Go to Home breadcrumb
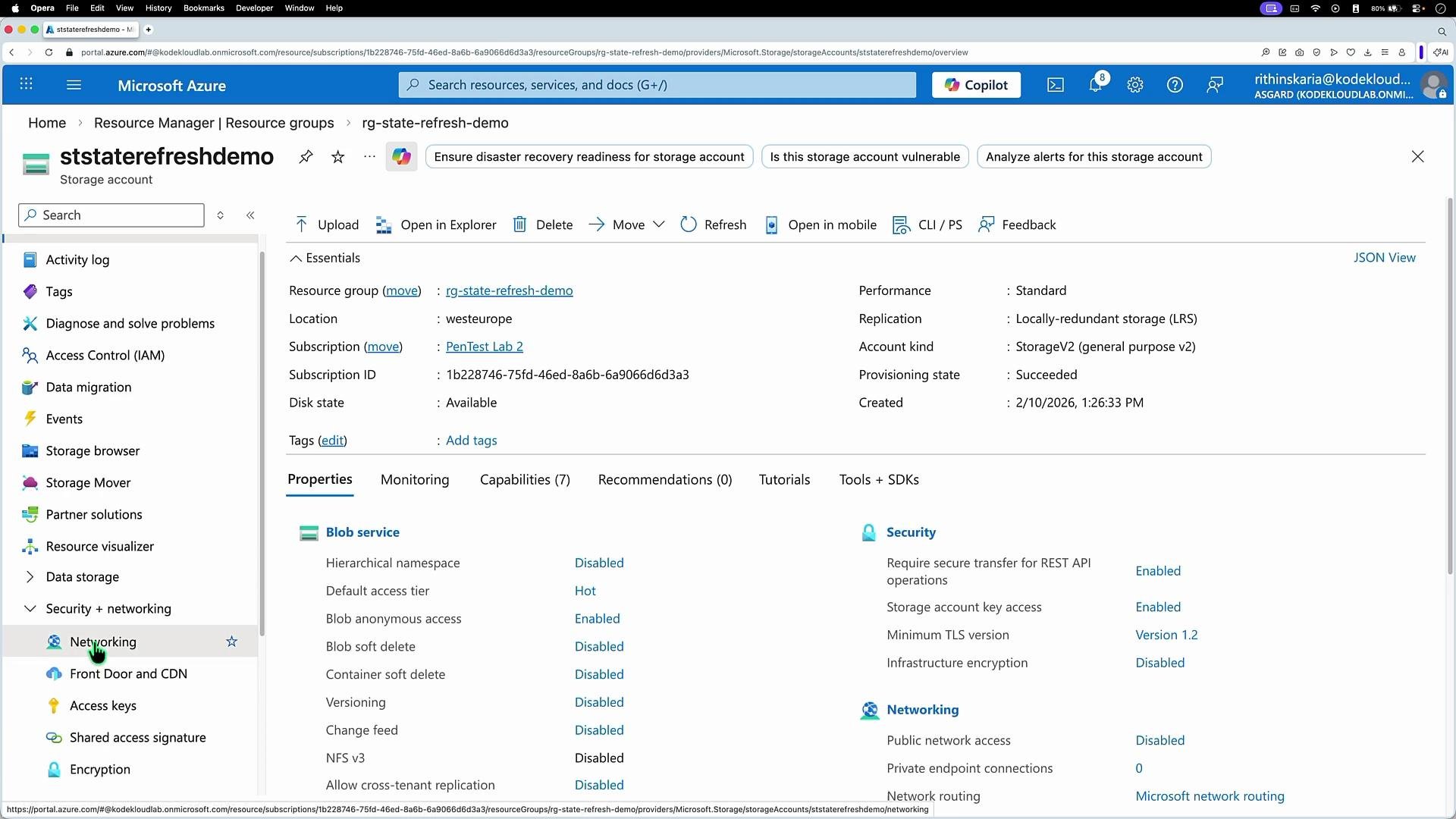The height and width of the screenshot is (819, 1456). click(x=47, y=123)
